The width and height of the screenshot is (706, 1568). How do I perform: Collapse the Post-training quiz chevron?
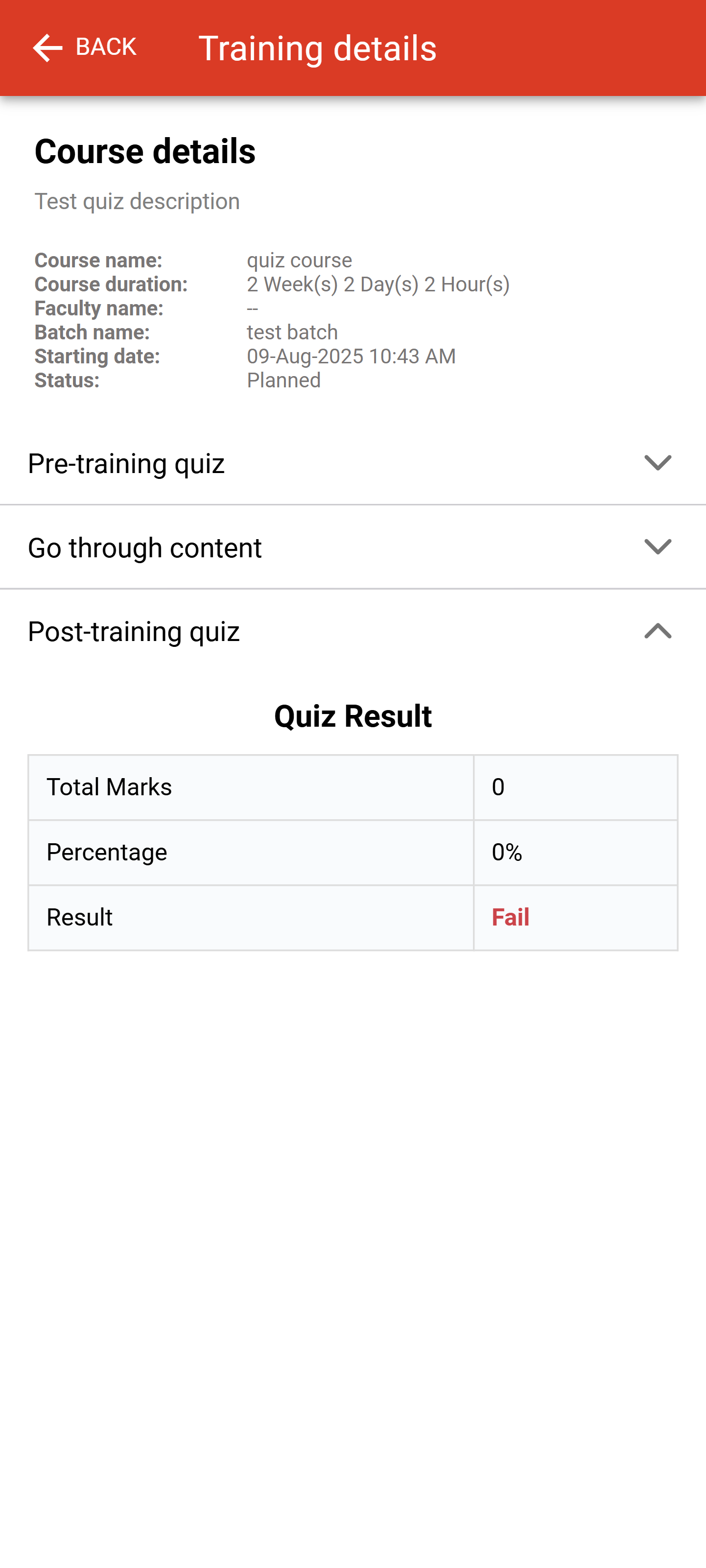[x=658, y=631]
